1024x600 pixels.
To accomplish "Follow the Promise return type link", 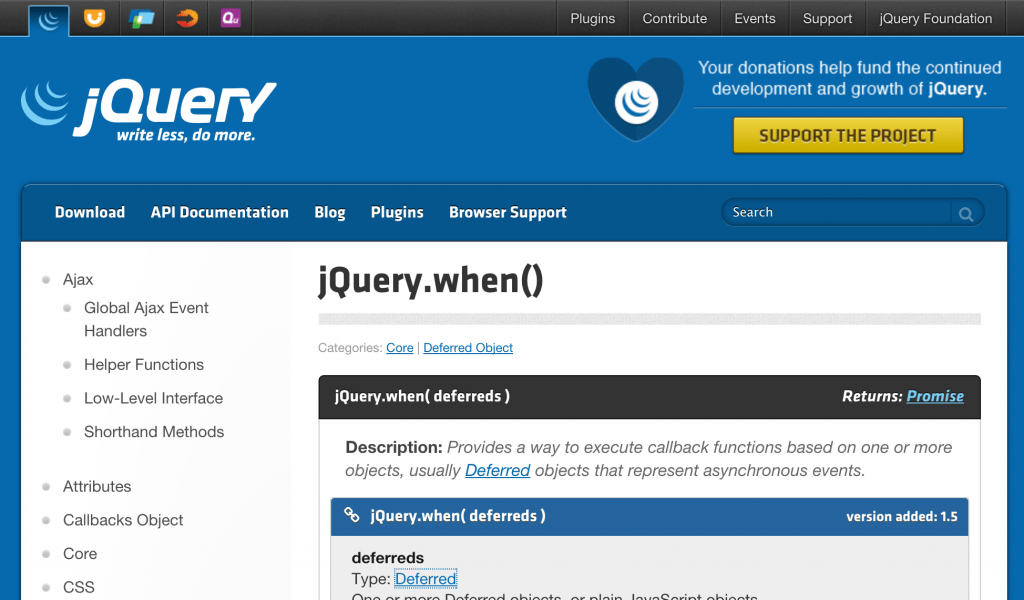I will [935, 396].
